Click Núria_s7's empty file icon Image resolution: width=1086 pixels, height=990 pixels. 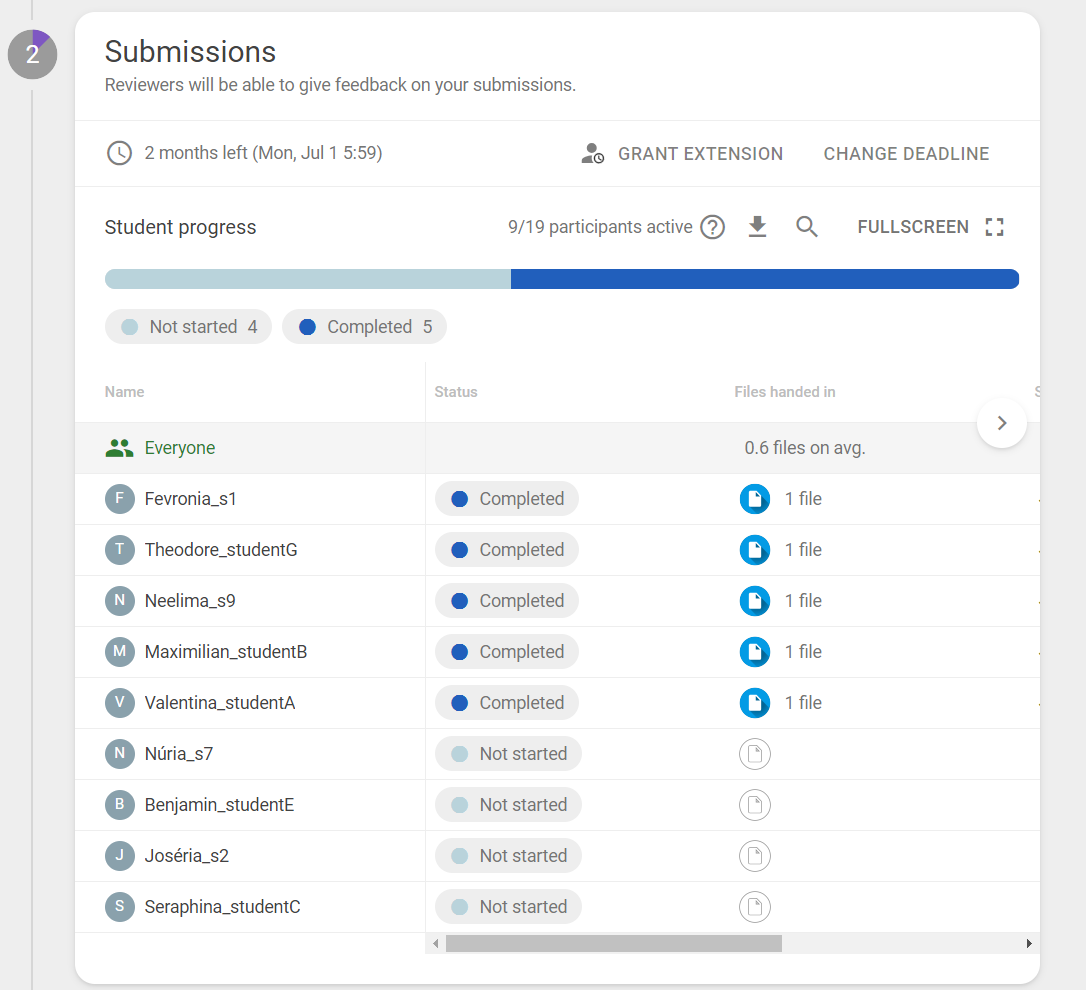coord(755,754)
